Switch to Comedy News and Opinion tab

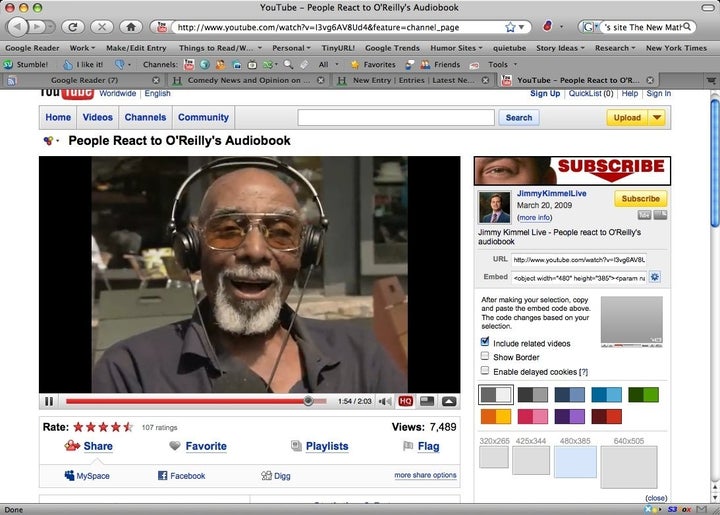tap(248, 80)
